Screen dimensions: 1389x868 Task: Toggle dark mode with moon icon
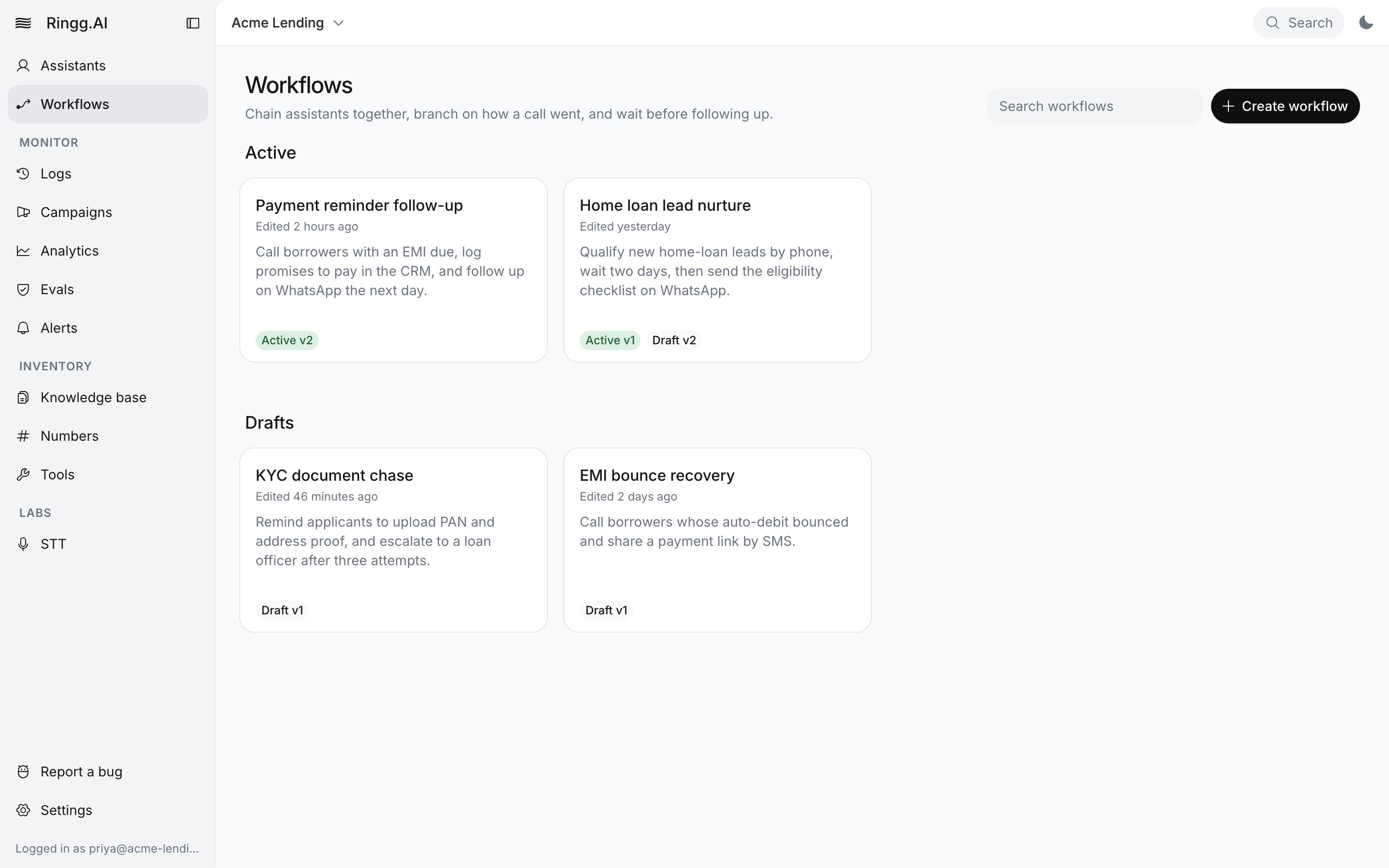(x=1366, y=23)
